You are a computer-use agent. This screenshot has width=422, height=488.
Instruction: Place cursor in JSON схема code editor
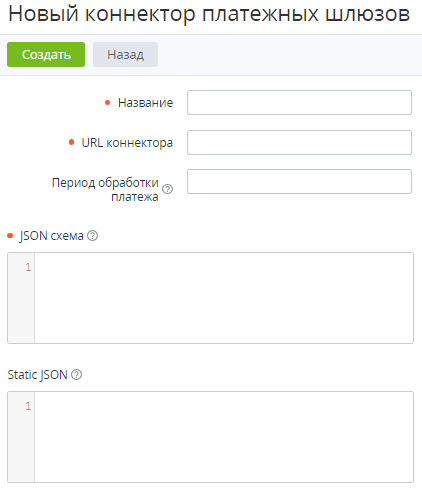coord(224,298)
